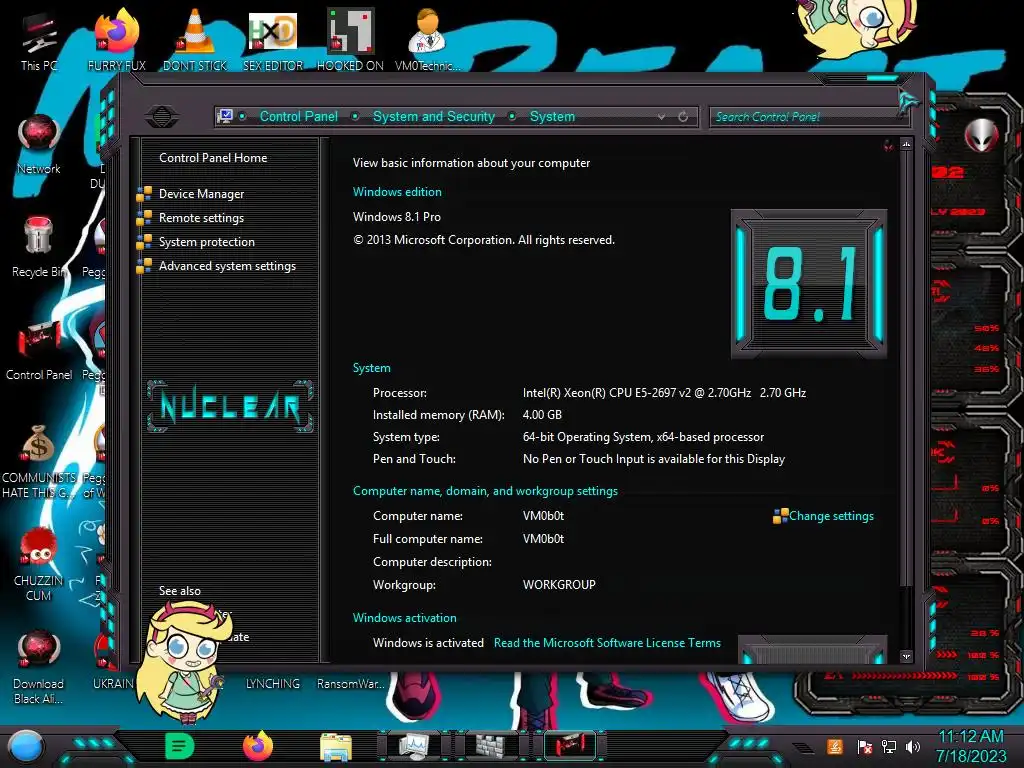Viewport: 1024px width, 768px height.
Task: Go to System and Security breadcrumb
Action: [x=434, y=116]
